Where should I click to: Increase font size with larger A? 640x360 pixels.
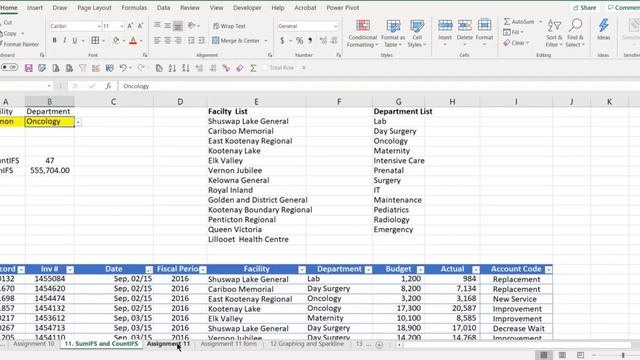[130, 26]
